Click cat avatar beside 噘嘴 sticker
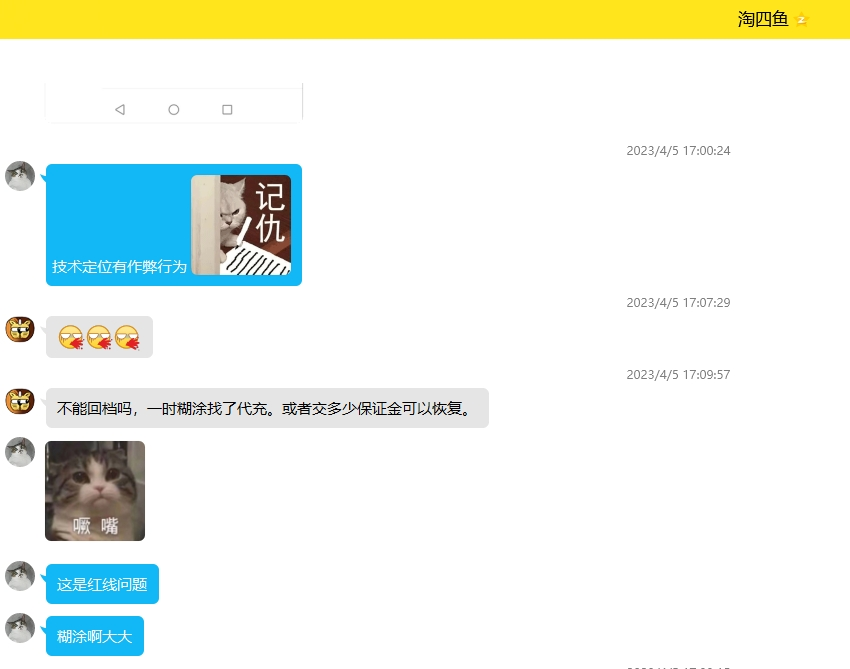This screenshot has height=669, width=850. click(x=20, y=452)
